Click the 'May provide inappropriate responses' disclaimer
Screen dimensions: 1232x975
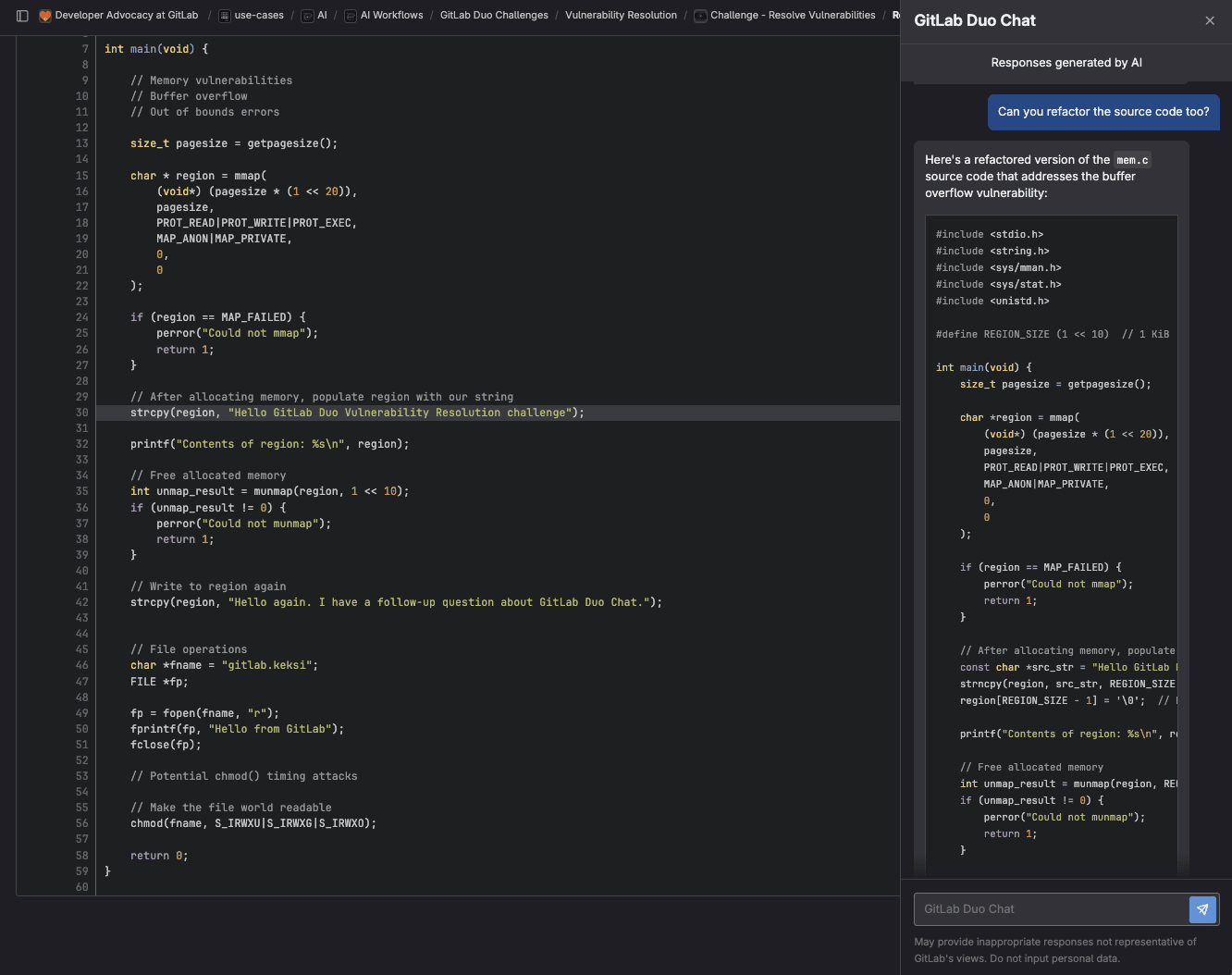click(x=1055, y=950)
